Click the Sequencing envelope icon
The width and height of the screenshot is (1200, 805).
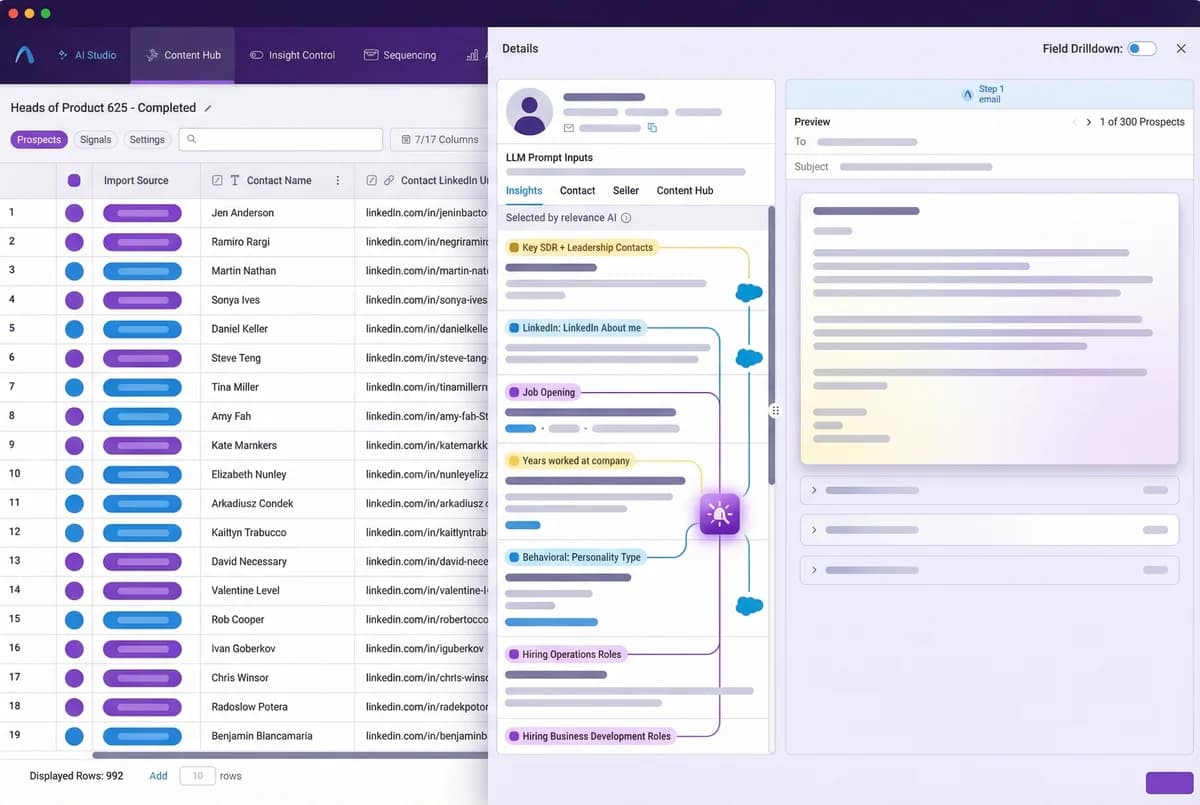click(x=369, y=55)
